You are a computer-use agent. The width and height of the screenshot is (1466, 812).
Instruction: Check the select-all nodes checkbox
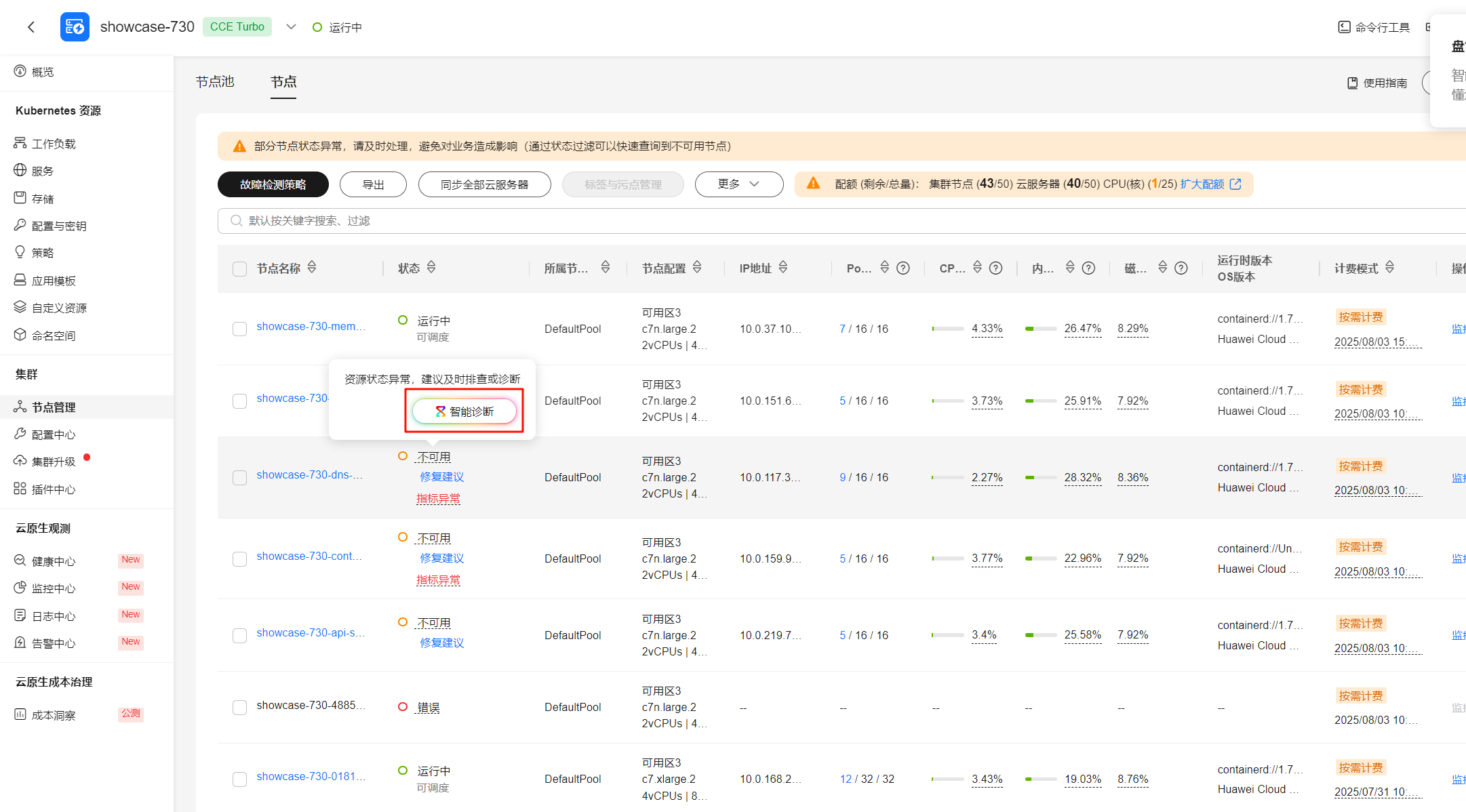coord(239,269)
